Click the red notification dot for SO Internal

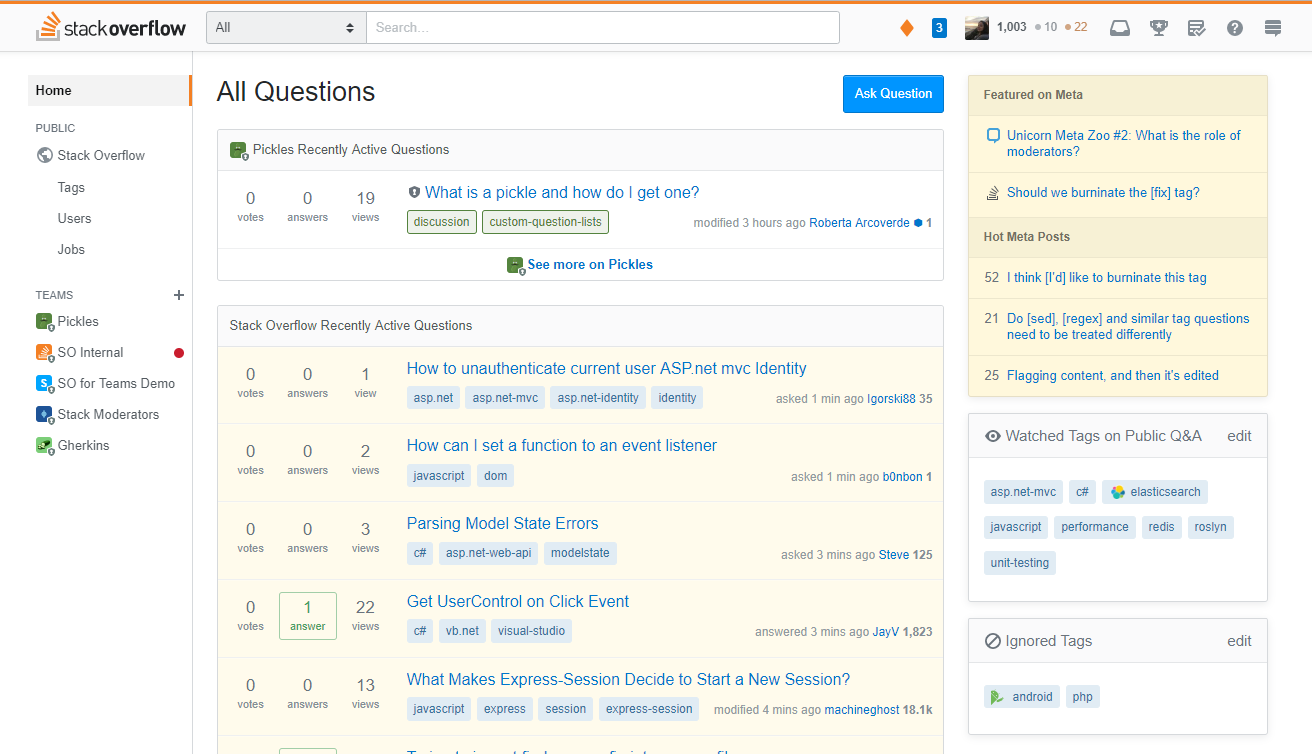click(179, 353)
